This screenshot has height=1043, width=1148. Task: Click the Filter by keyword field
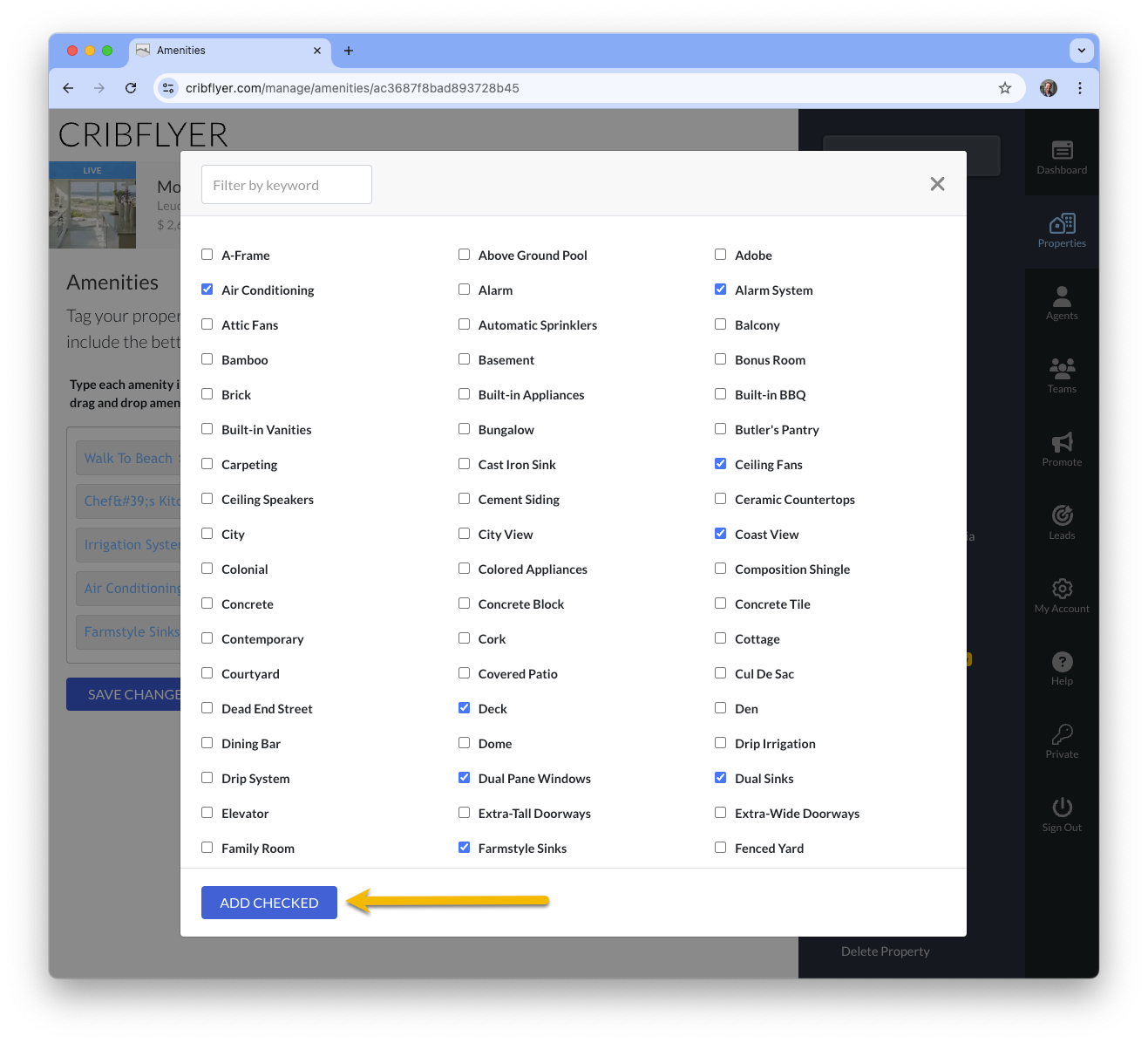pos(287,185)
